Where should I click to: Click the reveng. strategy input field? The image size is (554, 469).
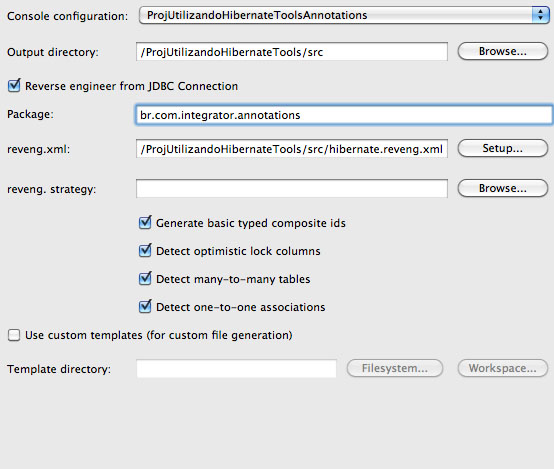pos(292,188)
